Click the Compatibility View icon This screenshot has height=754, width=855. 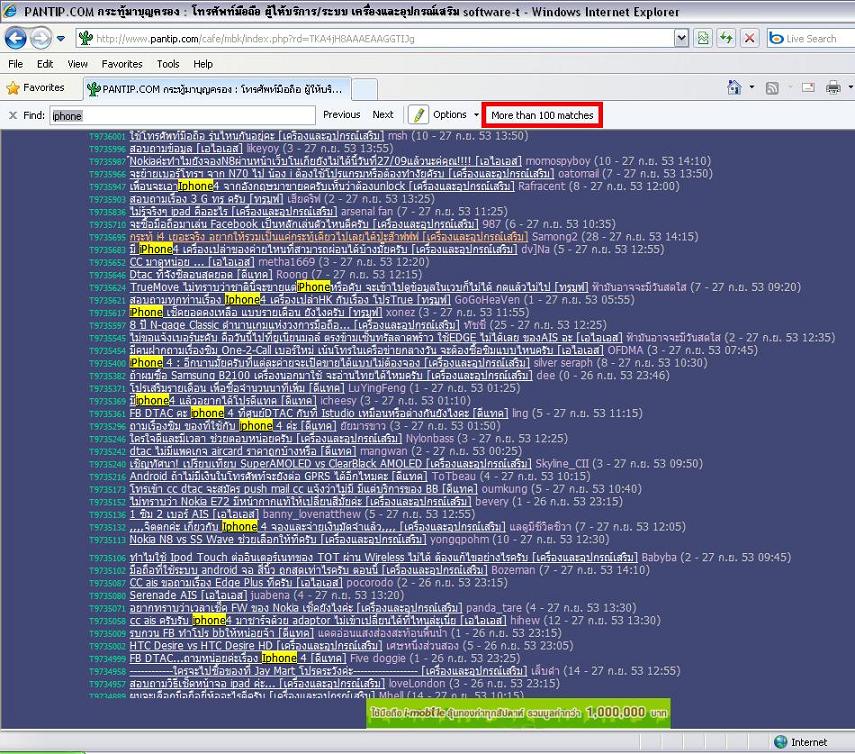703,39
